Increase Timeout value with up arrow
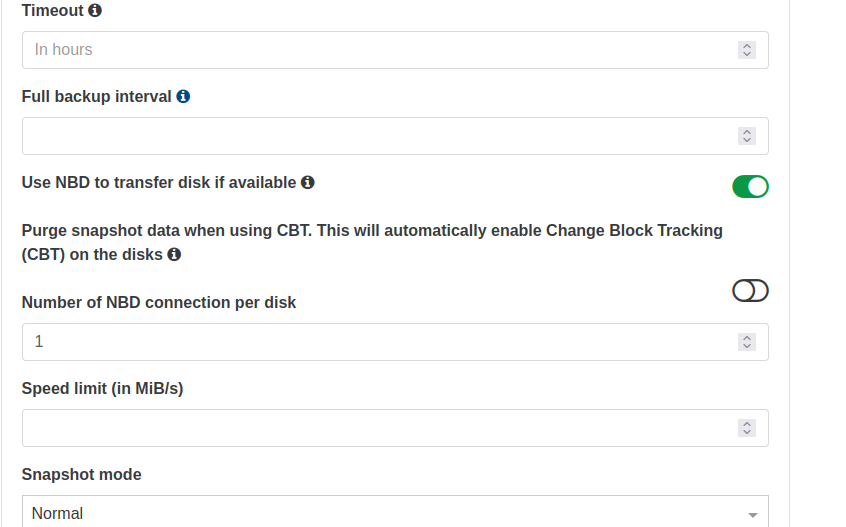This screenshot has width=846, height=527. pos(747,46)
